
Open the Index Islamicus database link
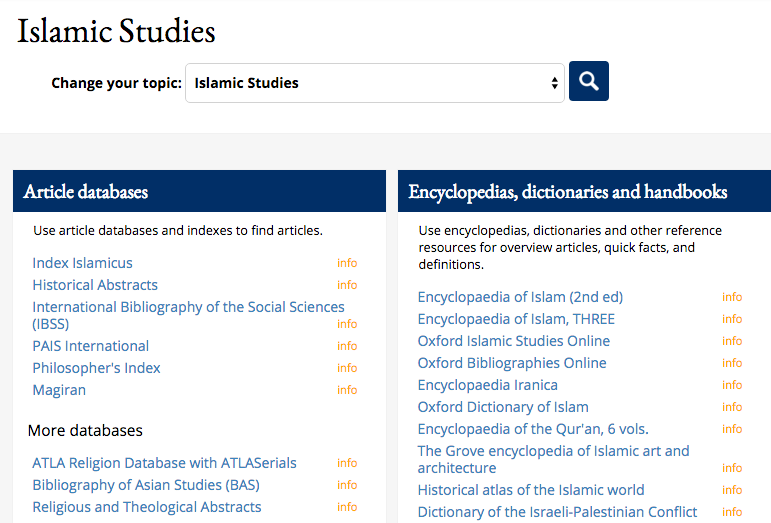point(83,263)
